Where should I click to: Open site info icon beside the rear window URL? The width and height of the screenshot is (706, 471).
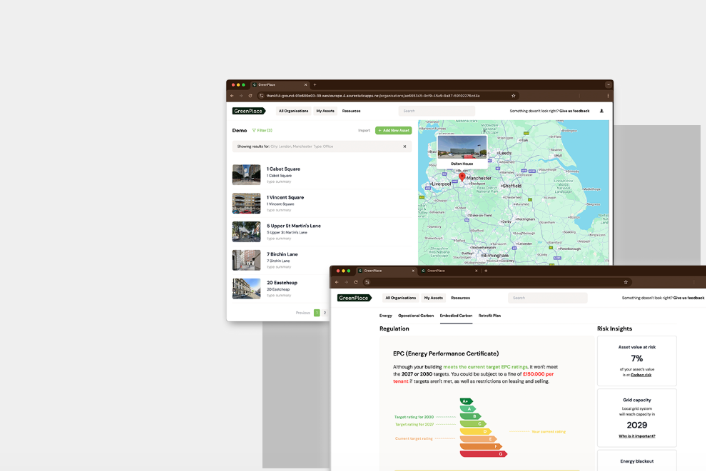[x=262, y=95]
